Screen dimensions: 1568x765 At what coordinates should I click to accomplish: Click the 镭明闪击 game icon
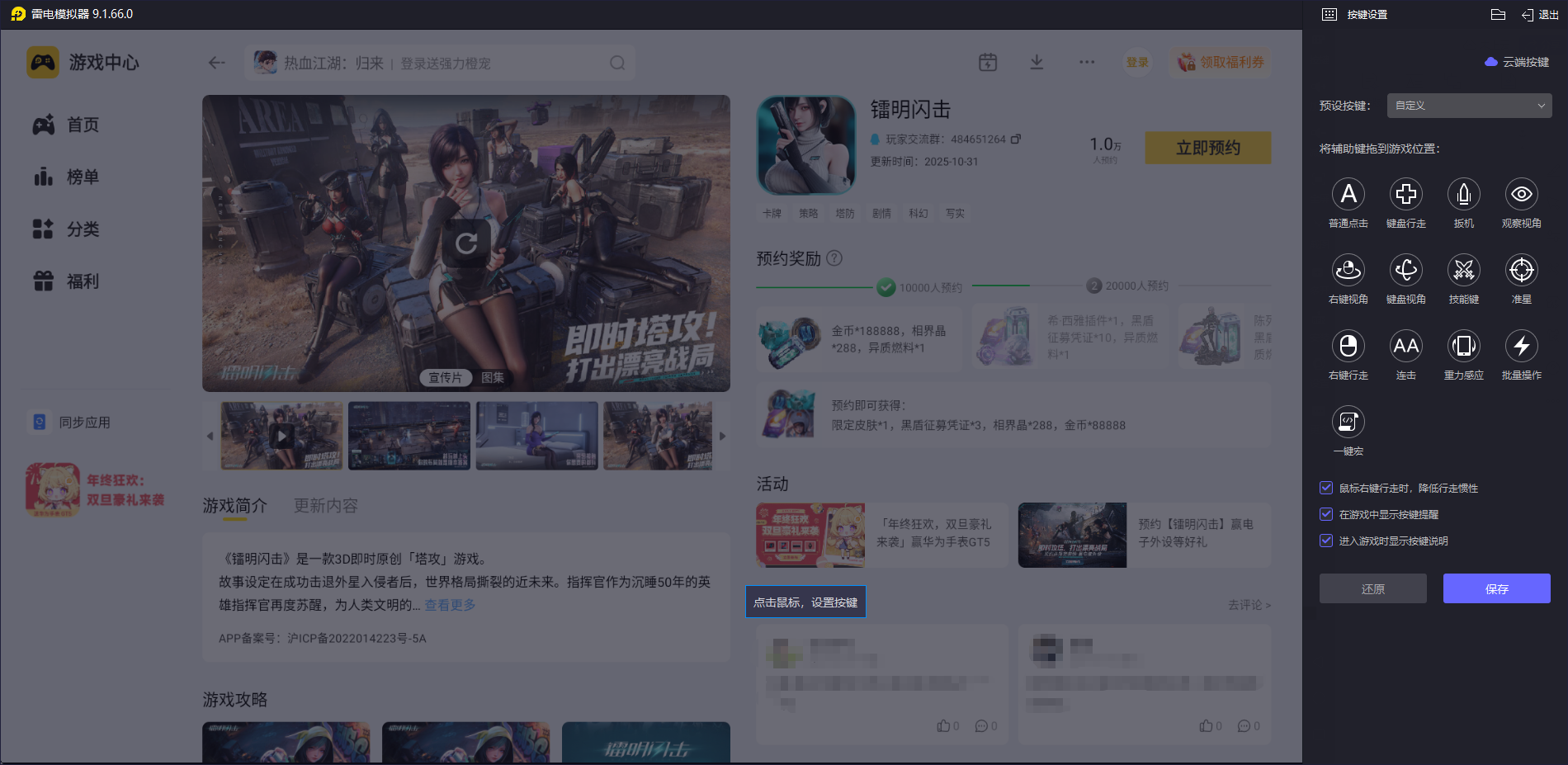pyautogui.click(x=806, y=145)
